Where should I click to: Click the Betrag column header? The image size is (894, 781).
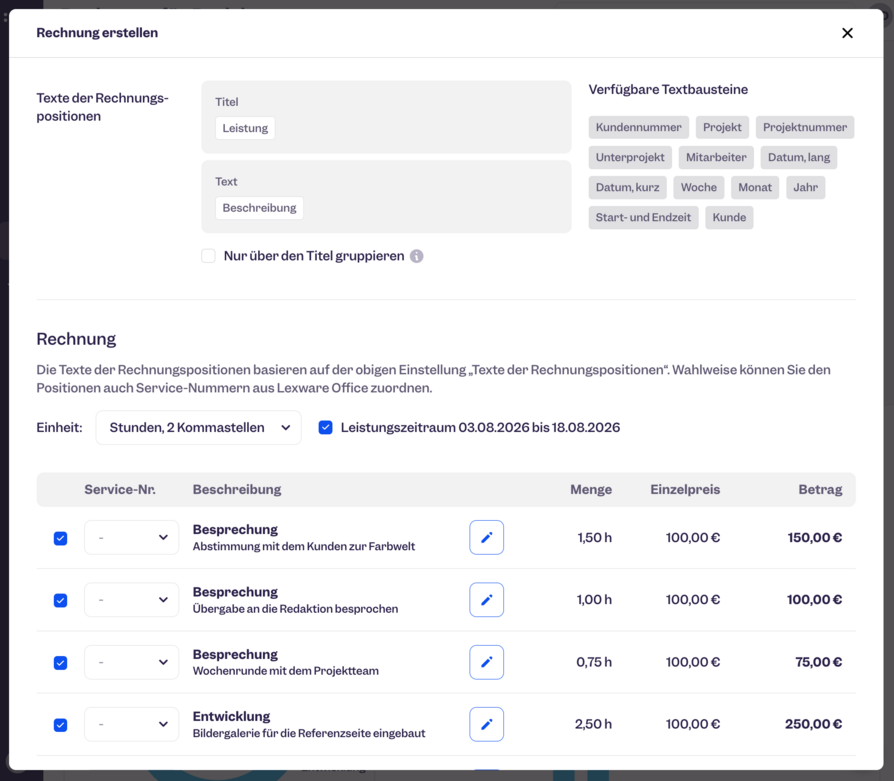(820, 490)
